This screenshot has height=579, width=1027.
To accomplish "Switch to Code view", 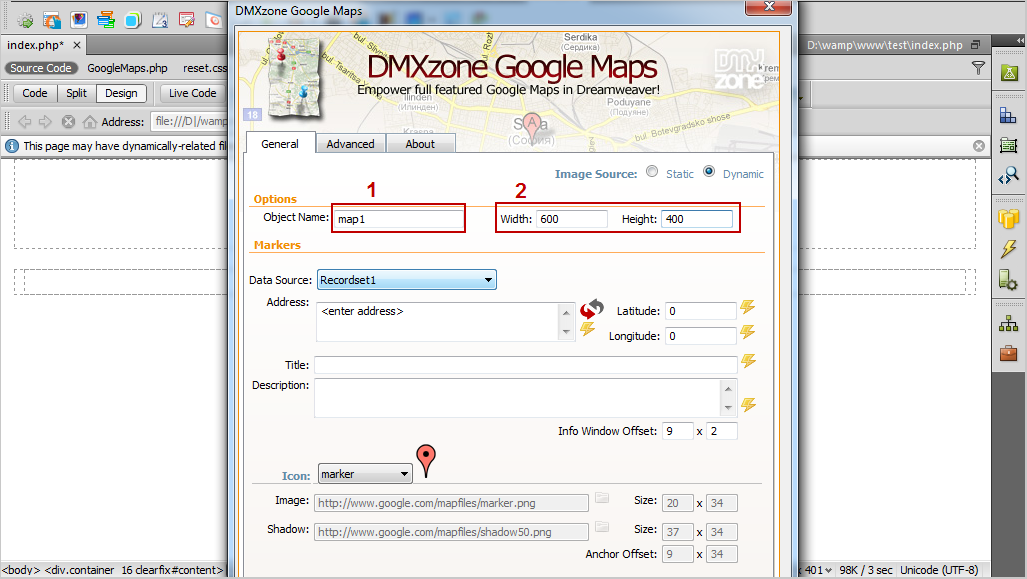I will [35, 93].
